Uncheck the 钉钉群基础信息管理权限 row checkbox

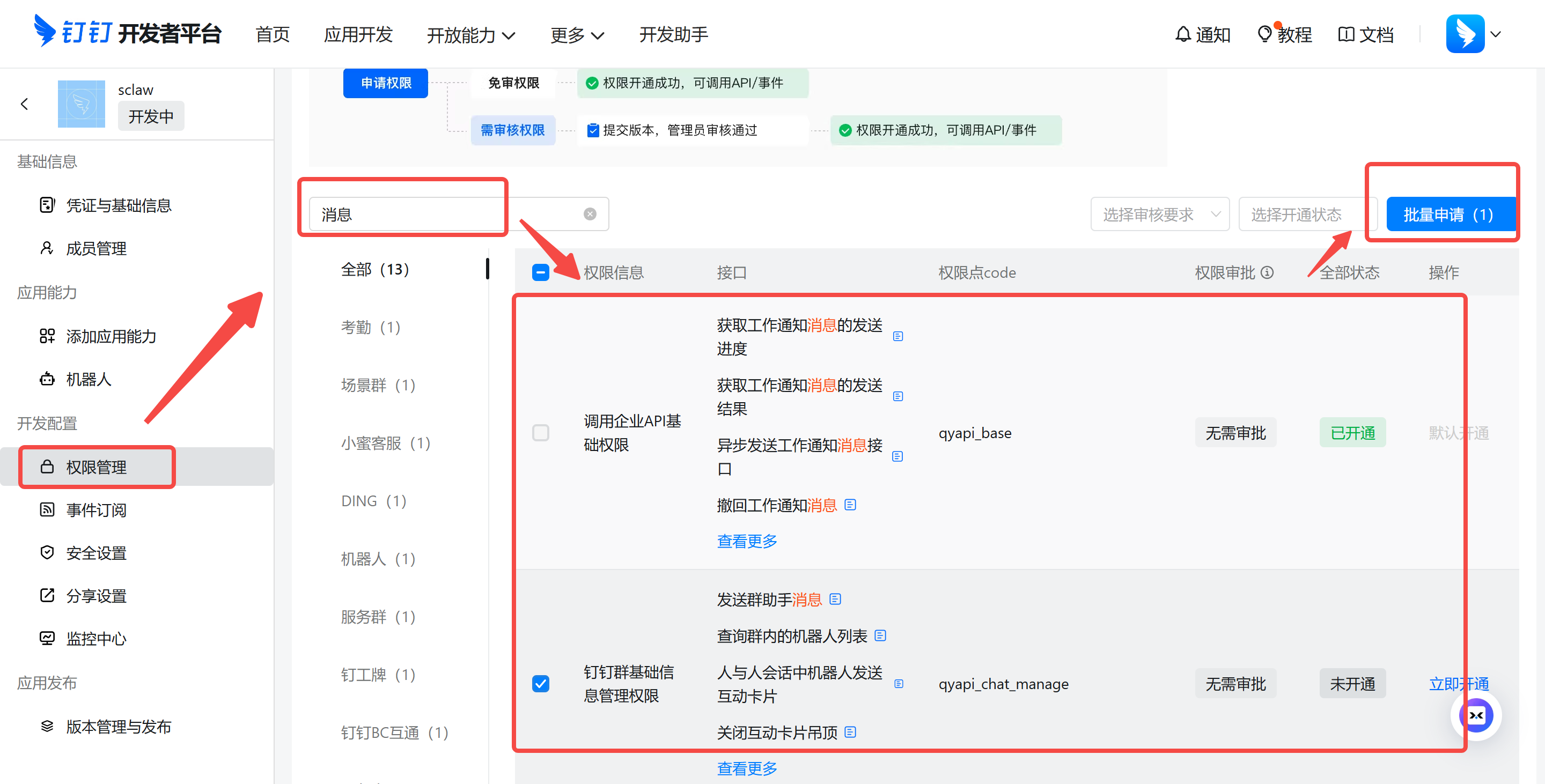point(540,683)
